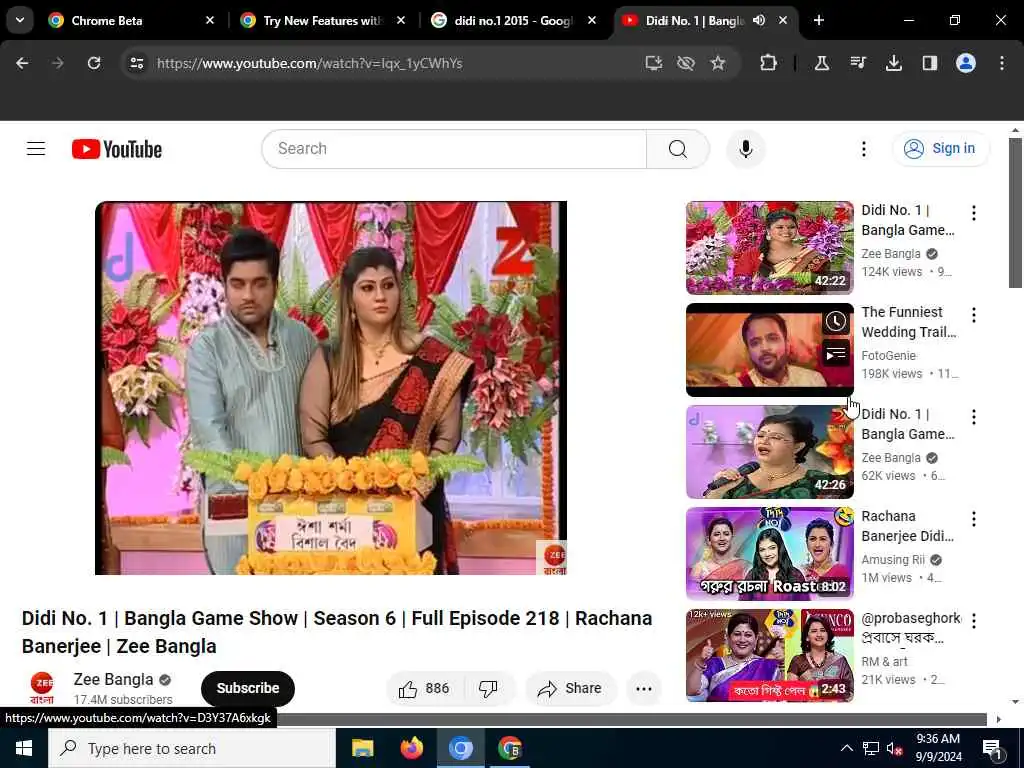Click the search magnifier button
The image size is (1024, 768).
(x=677, y=149)
